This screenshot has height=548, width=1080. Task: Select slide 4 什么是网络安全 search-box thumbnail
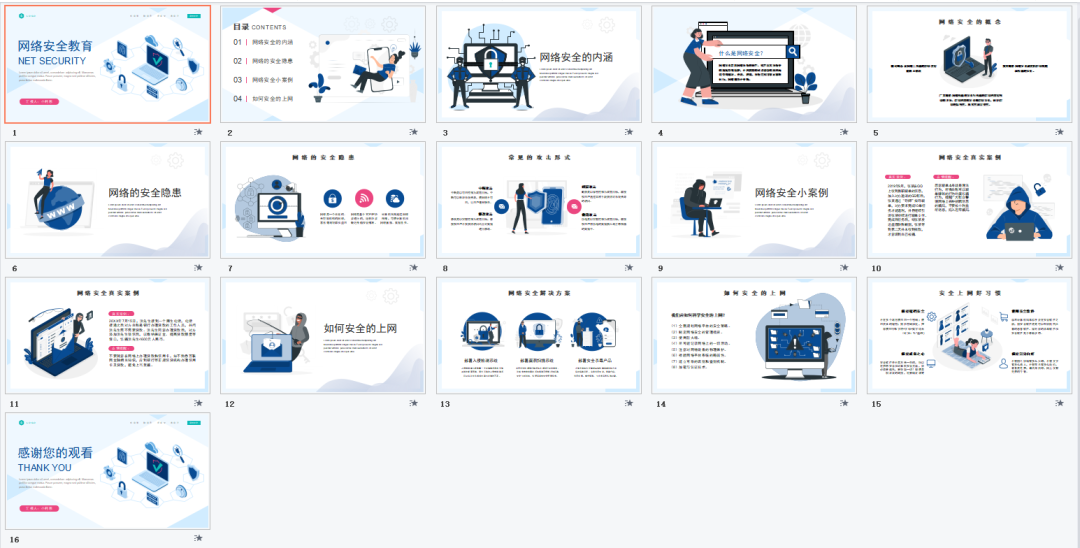[754, 64]
